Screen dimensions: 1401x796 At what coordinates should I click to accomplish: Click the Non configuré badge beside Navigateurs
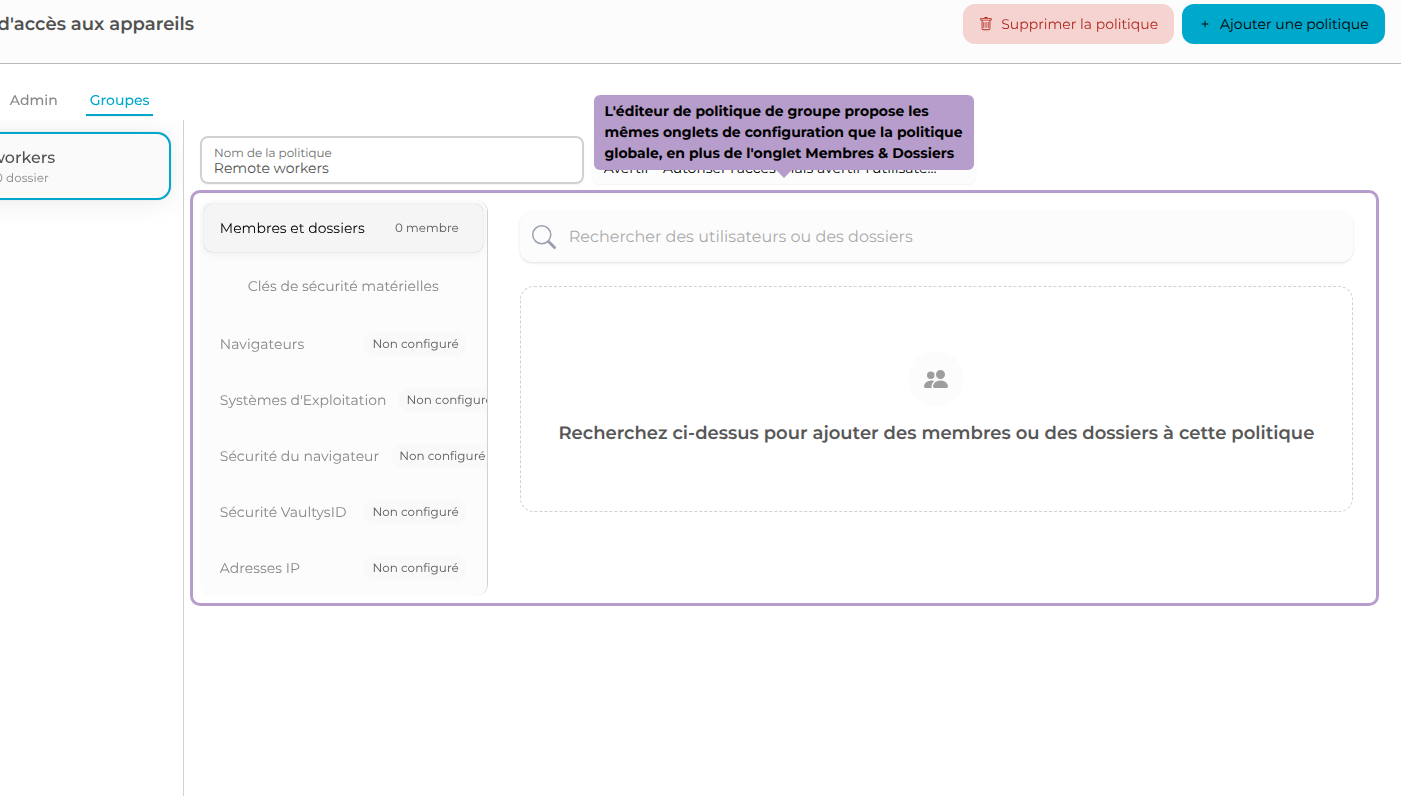[416, 344]
